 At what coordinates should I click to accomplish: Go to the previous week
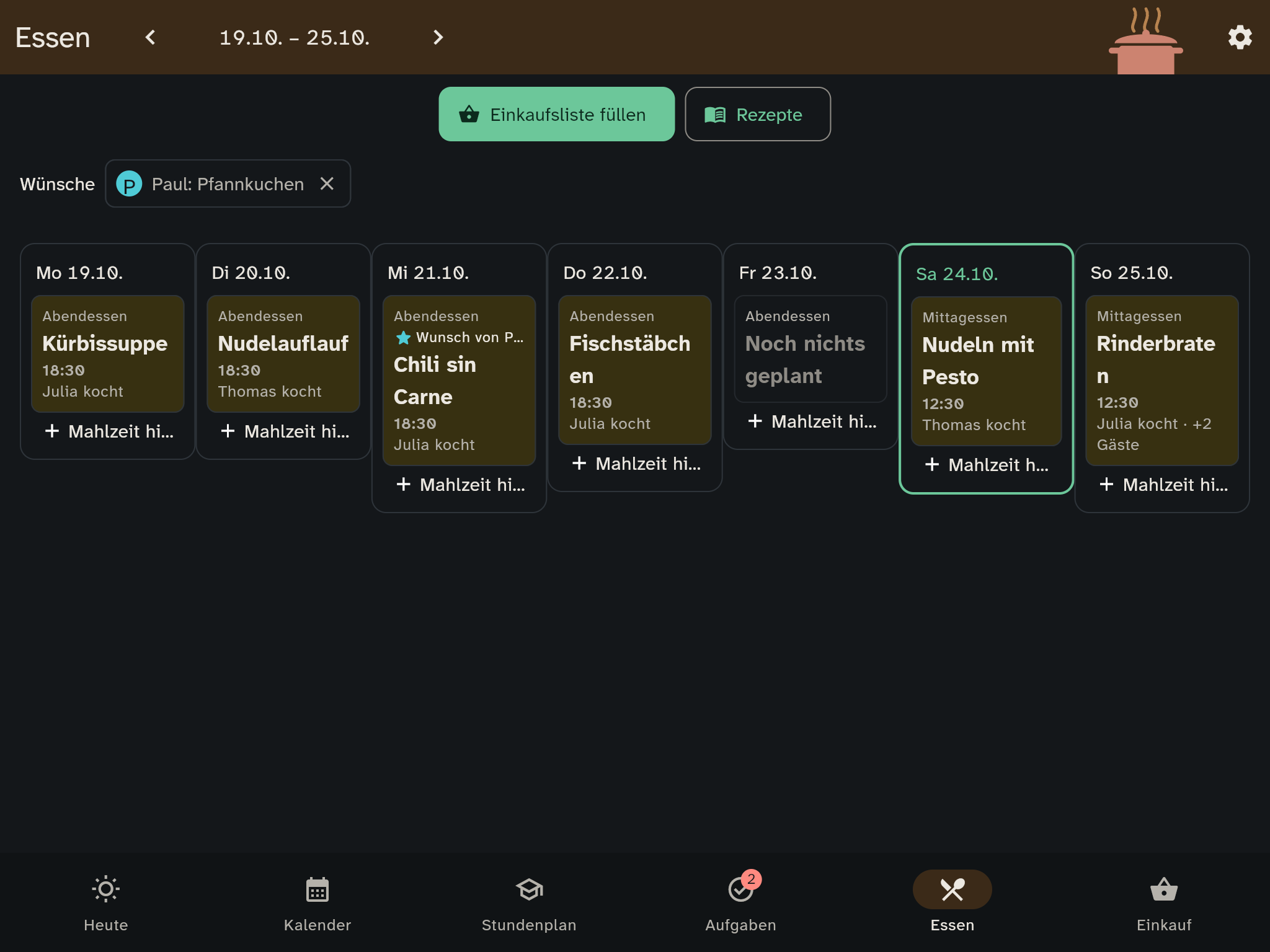[x=150, y=37]
